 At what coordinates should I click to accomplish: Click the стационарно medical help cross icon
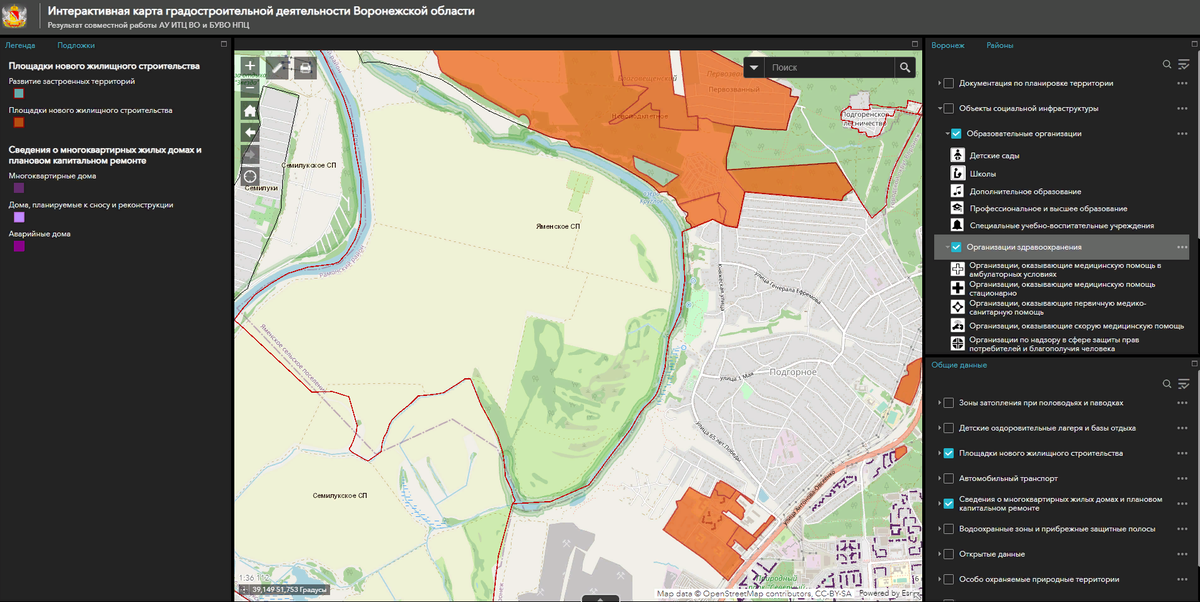pyautogui.click(x=957, y=288)
